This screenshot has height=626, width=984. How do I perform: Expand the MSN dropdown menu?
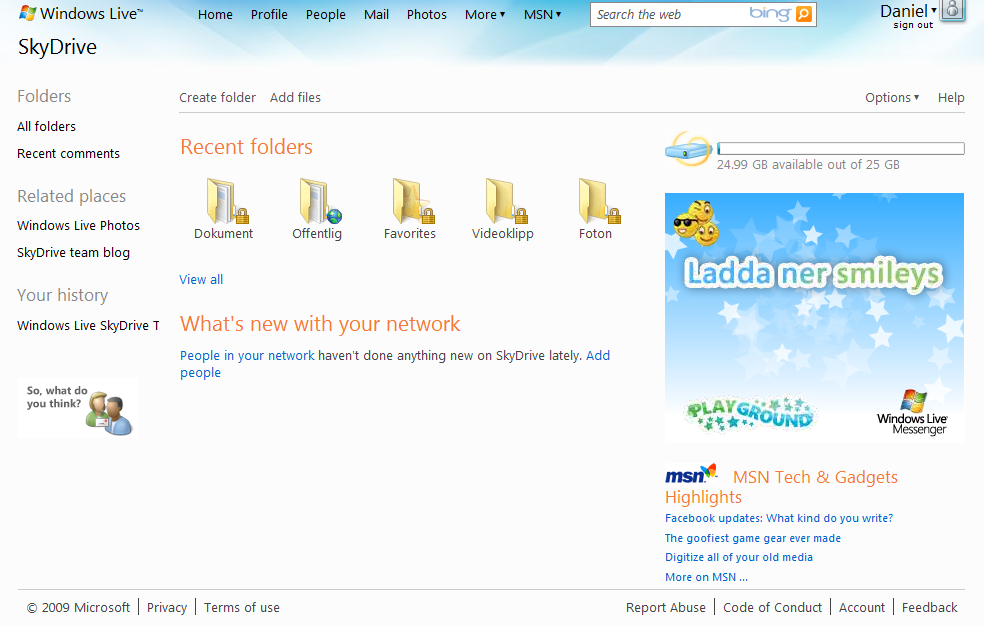click(x=543, y=14)
